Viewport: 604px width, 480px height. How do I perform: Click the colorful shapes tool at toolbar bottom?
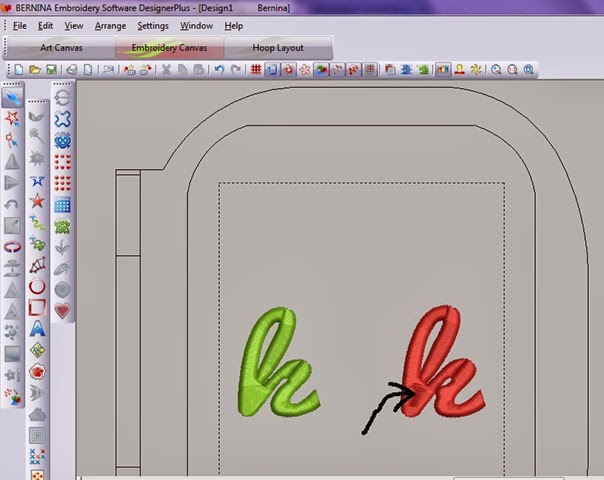[12, 396]
